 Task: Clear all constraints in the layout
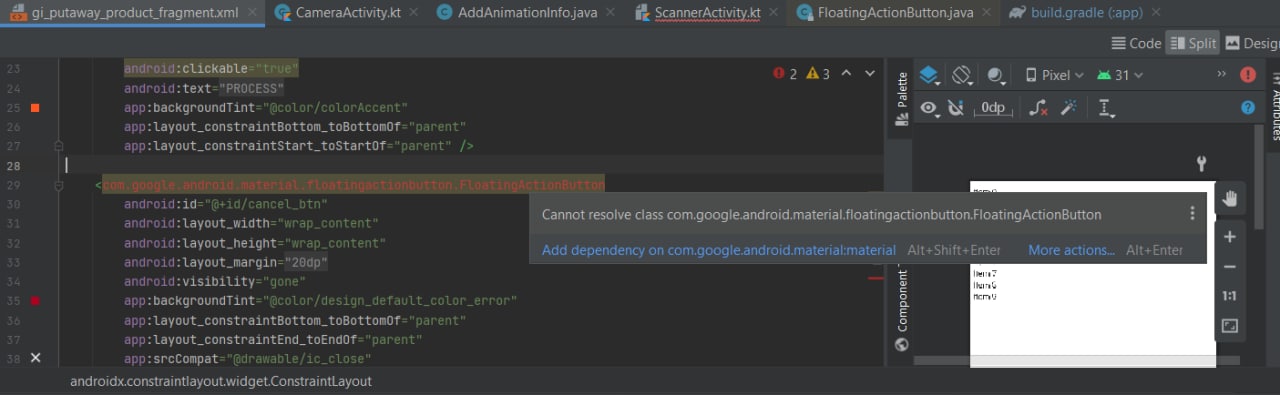(x=1038, y=108)
